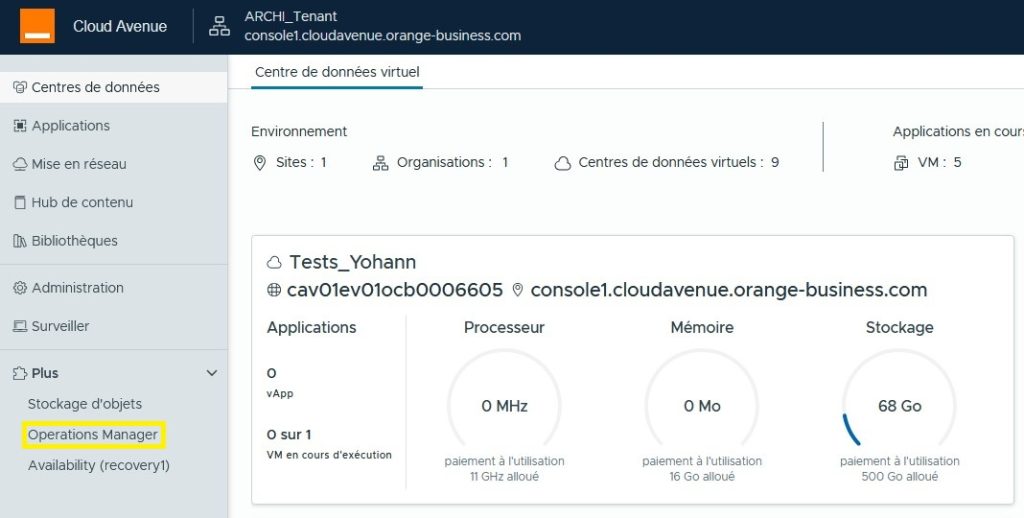1024x518 pixels.
Task: Click the Mémoire 0 Mo gauge
Action: (x=702, y=406)
